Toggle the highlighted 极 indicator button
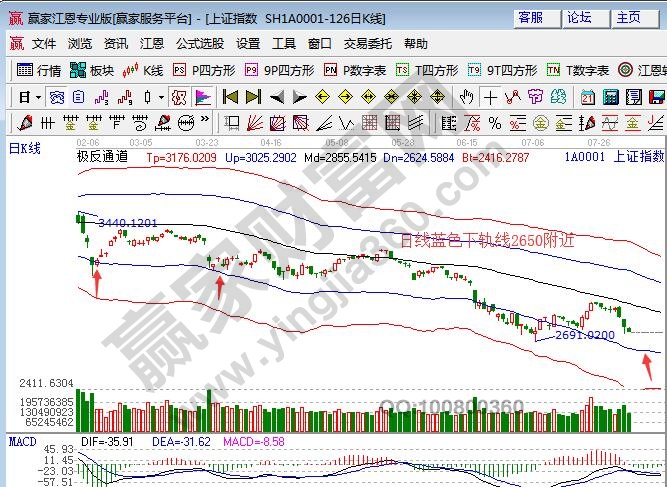Screen dimensions: 667x487 click(x=179, y=97)
